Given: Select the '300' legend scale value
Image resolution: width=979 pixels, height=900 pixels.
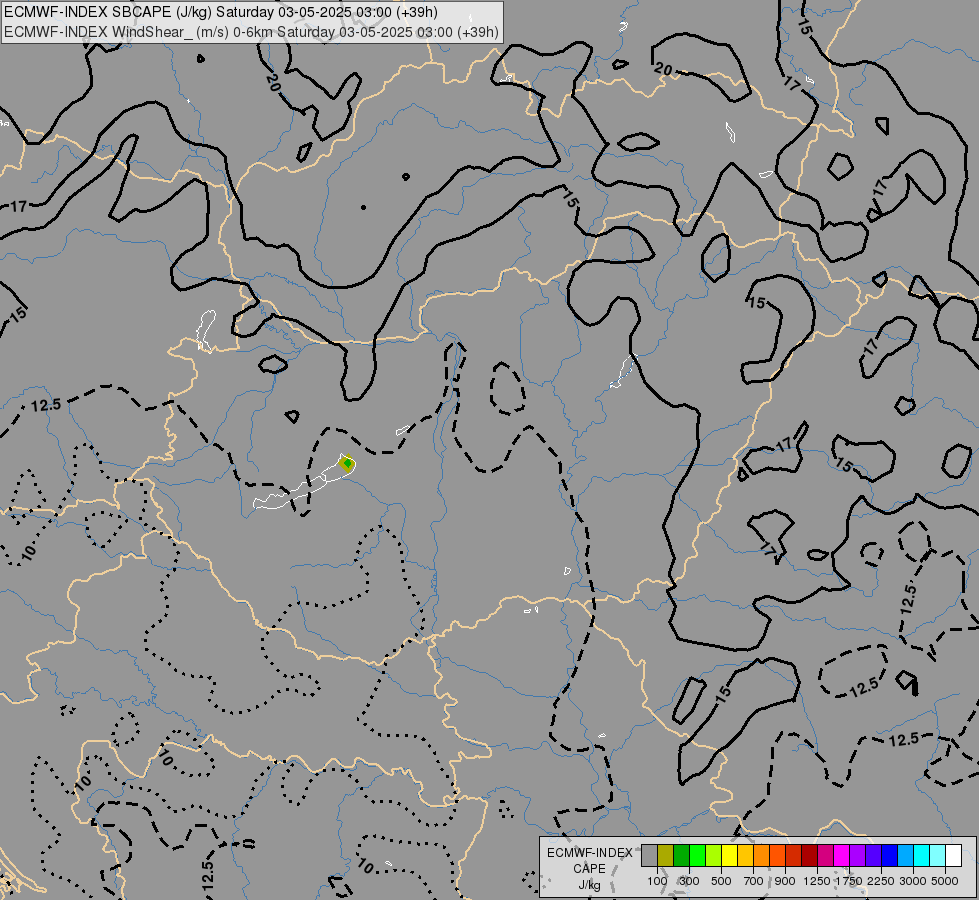Looking at the screenshot, I should tap(689, 881).
